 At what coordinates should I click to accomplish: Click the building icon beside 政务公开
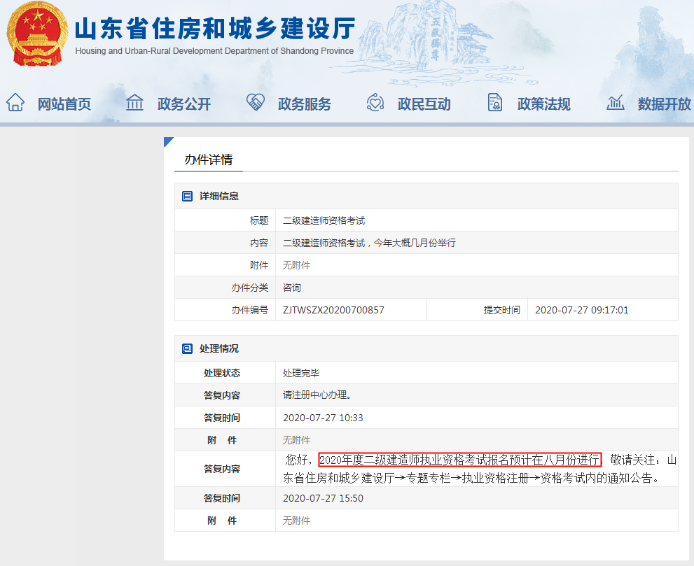click(134, 103)
